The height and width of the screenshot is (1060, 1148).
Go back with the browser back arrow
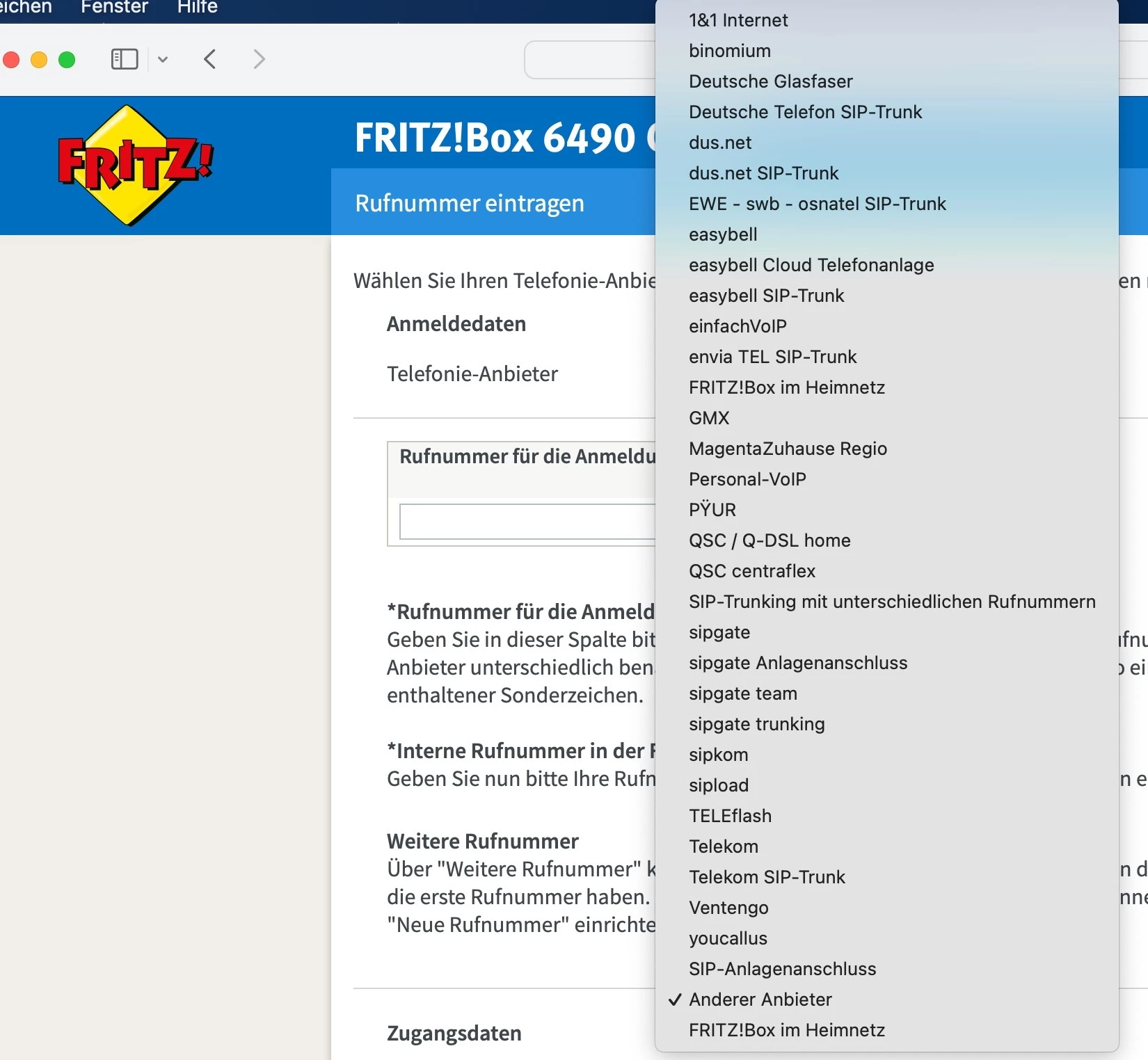pos(210,59)
